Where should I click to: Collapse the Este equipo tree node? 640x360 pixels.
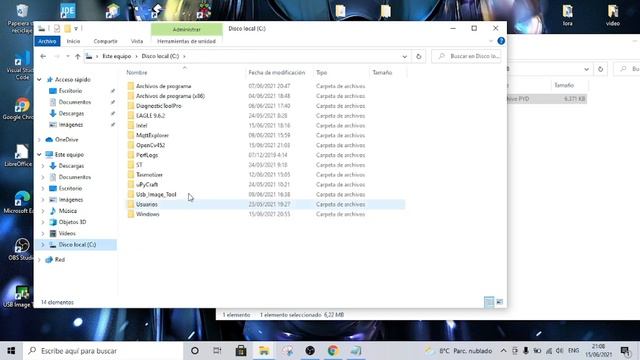point(39,155)
